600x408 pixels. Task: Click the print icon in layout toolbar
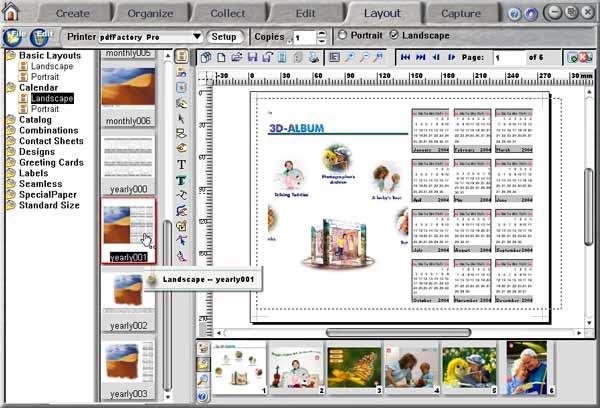point(314,58)
